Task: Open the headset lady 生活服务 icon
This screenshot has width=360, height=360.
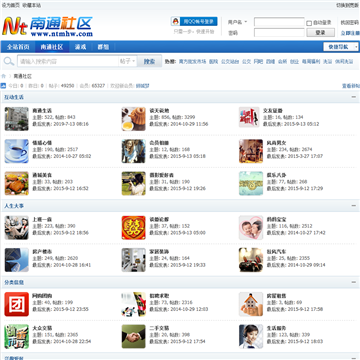Action: pos(251,336)
